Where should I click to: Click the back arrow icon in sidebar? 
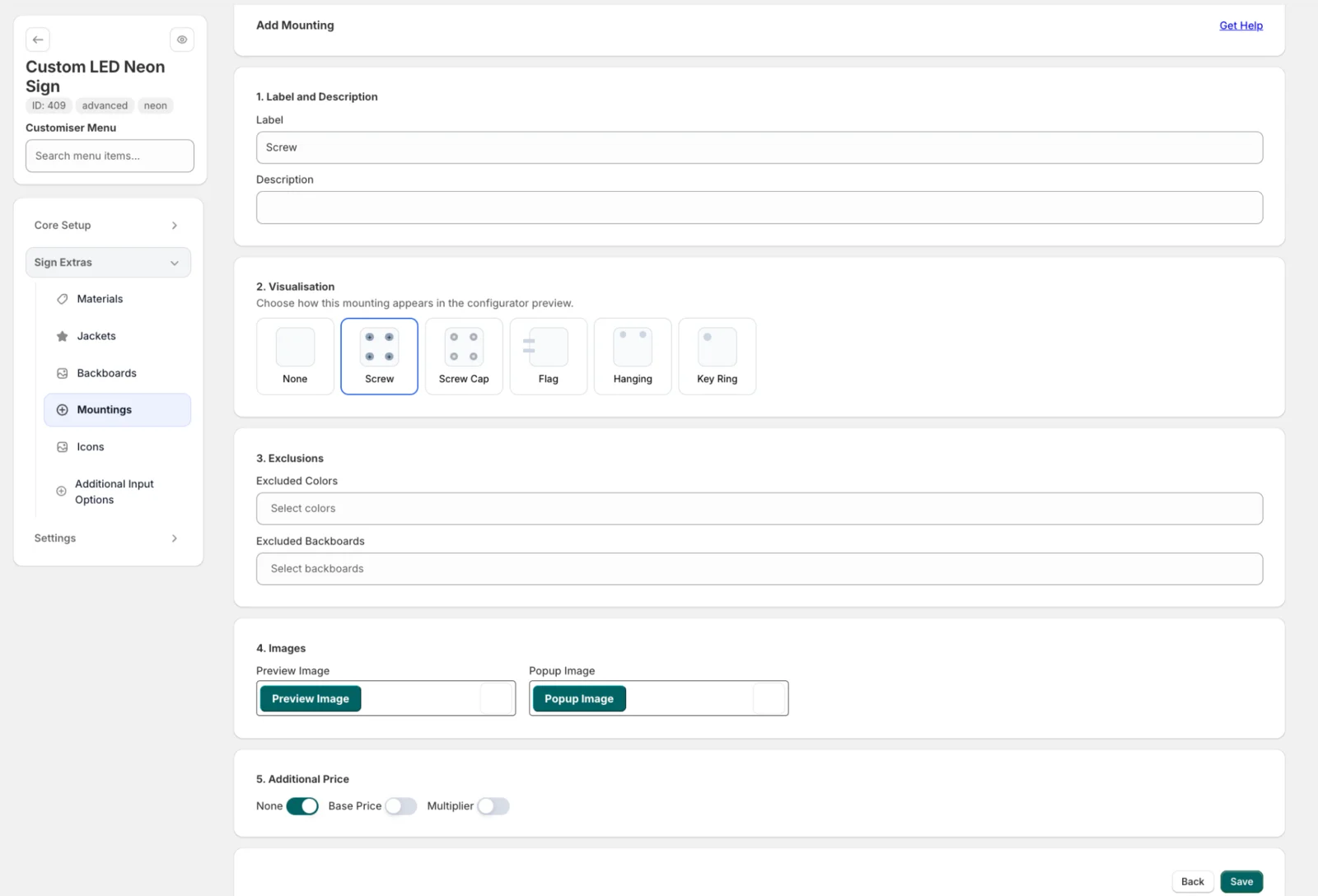coord(38,40)
